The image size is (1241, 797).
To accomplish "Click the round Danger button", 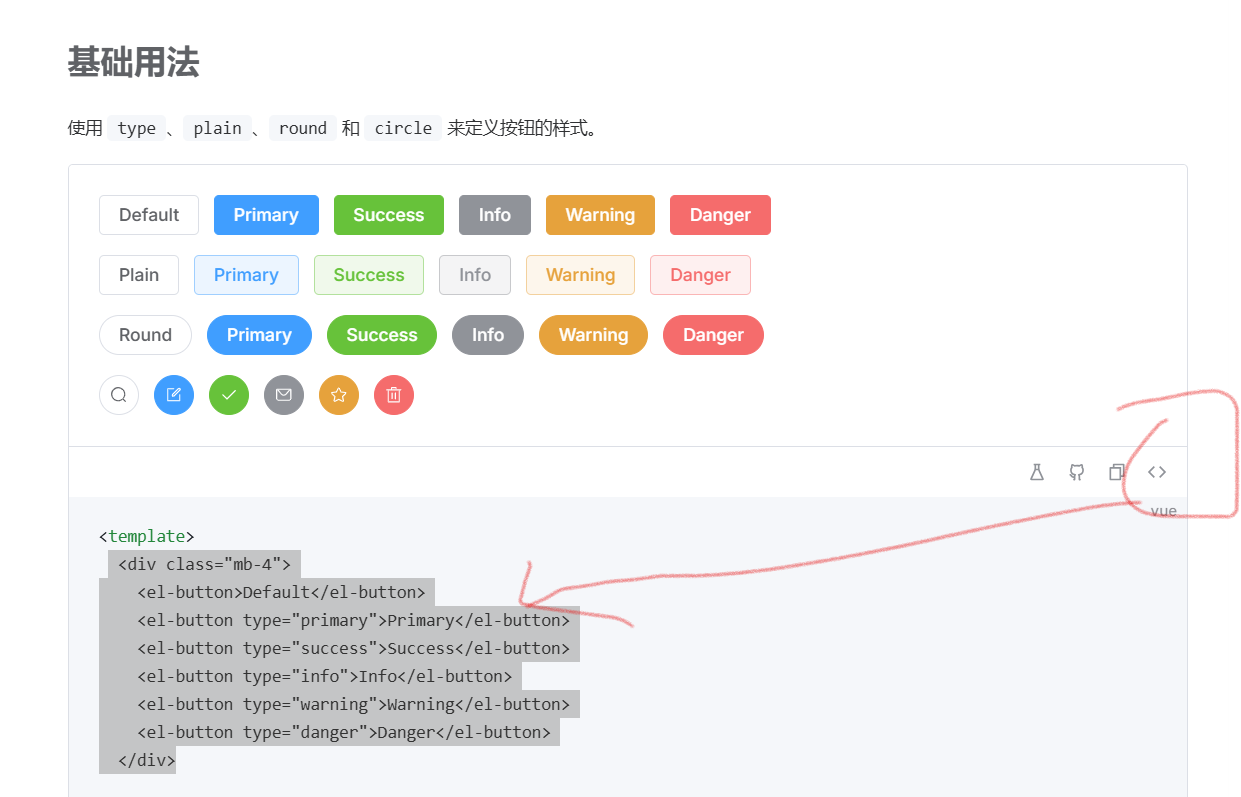I will (x=713, y=335).
